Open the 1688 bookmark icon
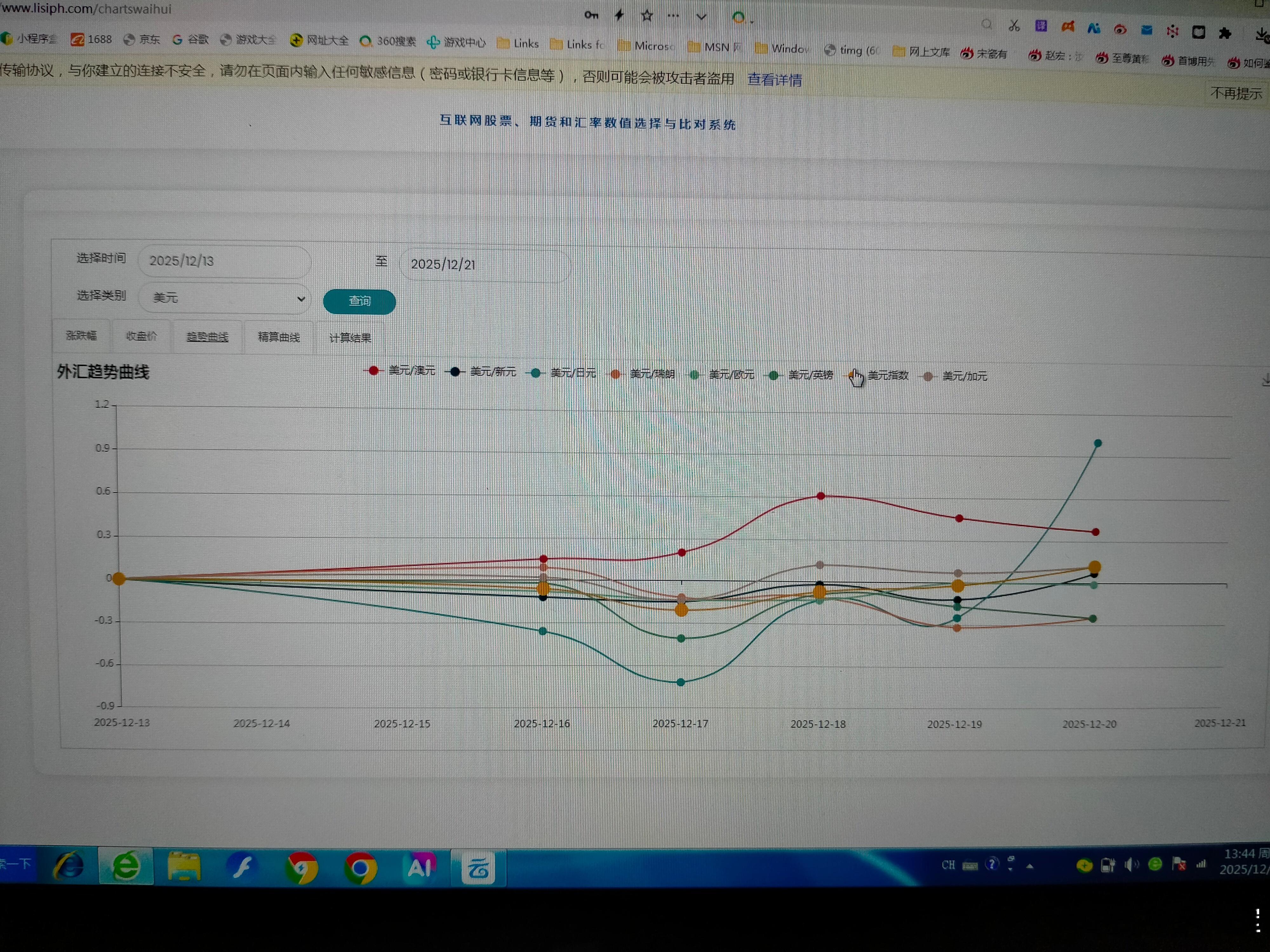The image size is (1270, 952). 77,39
